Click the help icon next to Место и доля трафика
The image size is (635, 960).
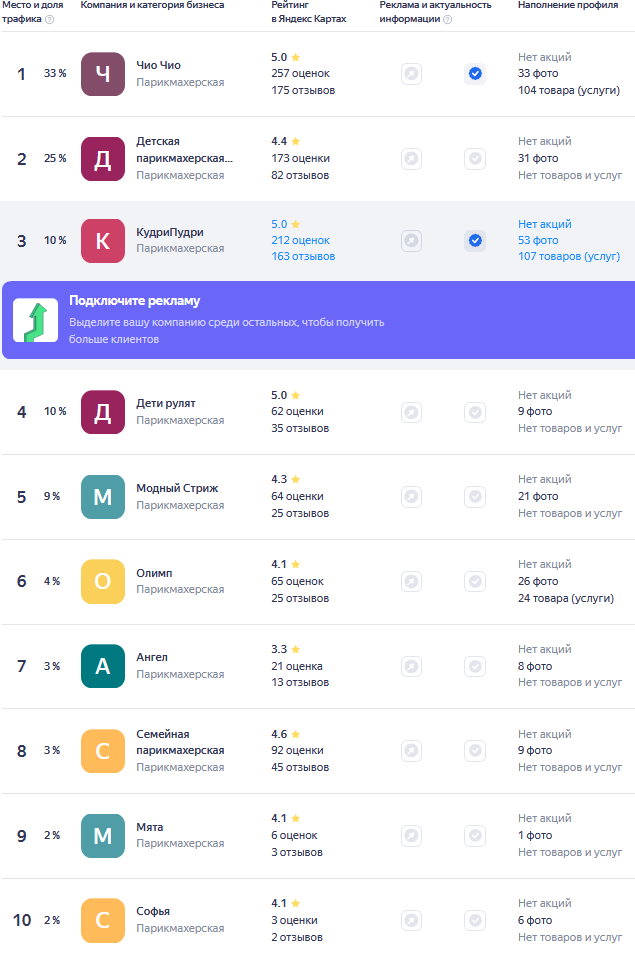pos(50,19)
